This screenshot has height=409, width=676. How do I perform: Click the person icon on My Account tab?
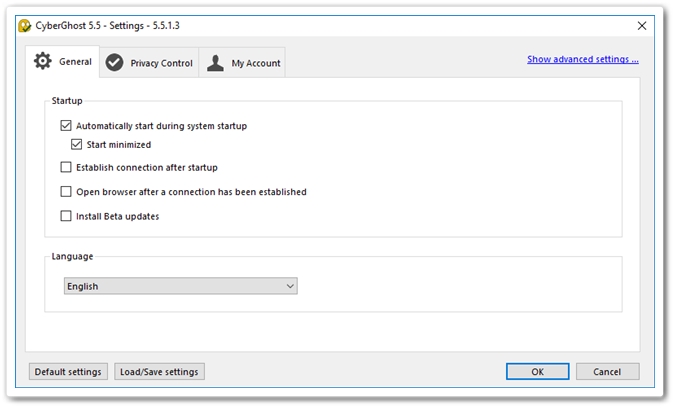(x=215, y=63)
